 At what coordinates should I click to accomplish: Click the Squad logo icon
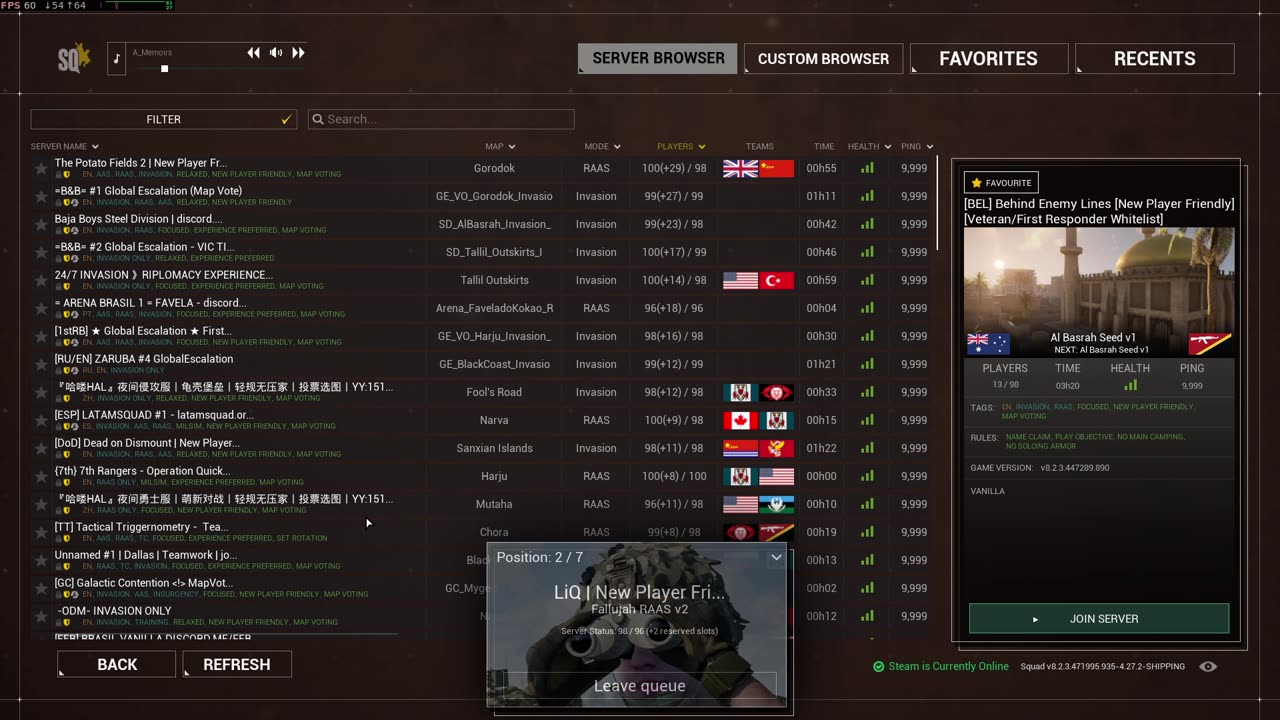click(74, 58)
